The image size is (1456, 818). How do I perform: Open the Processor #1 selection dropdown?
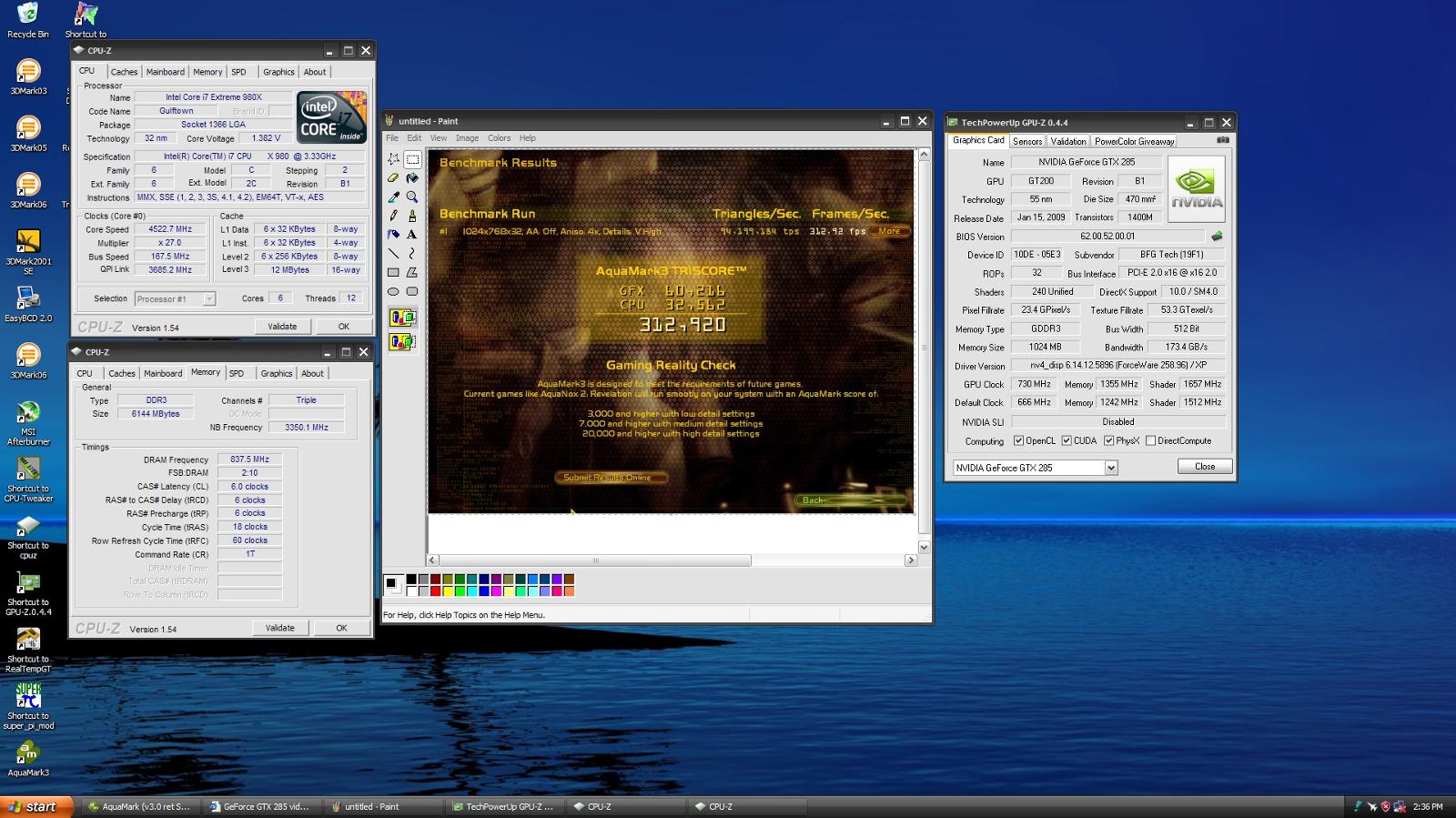(209, 298)
